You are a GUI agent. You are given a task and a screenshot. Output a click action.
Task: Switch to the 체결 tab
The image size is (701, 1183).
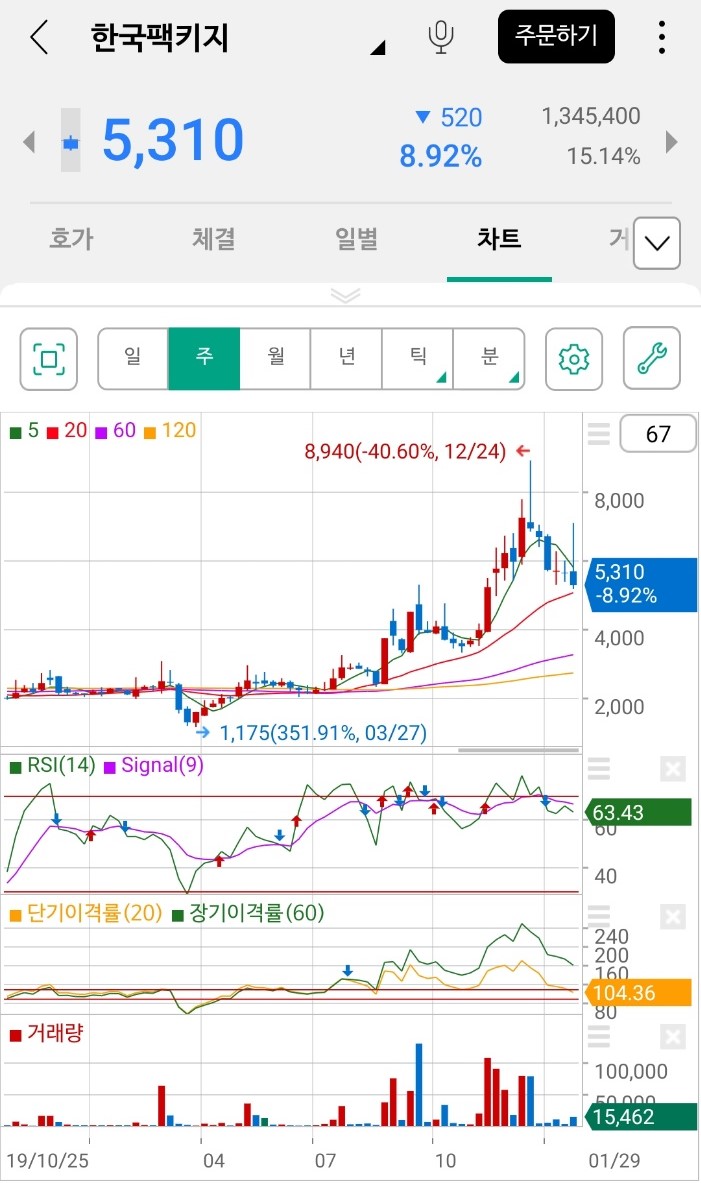[214, 239]
